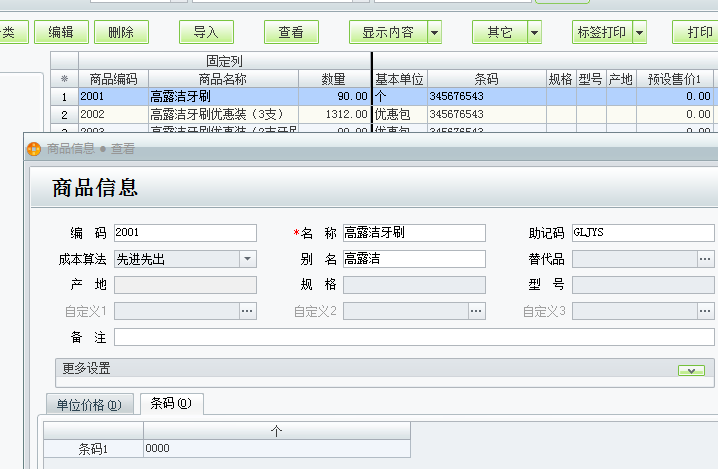The image size is (718, 469).
Task: Click the 商品信息 window title icon
Action: tap(34, 149)
